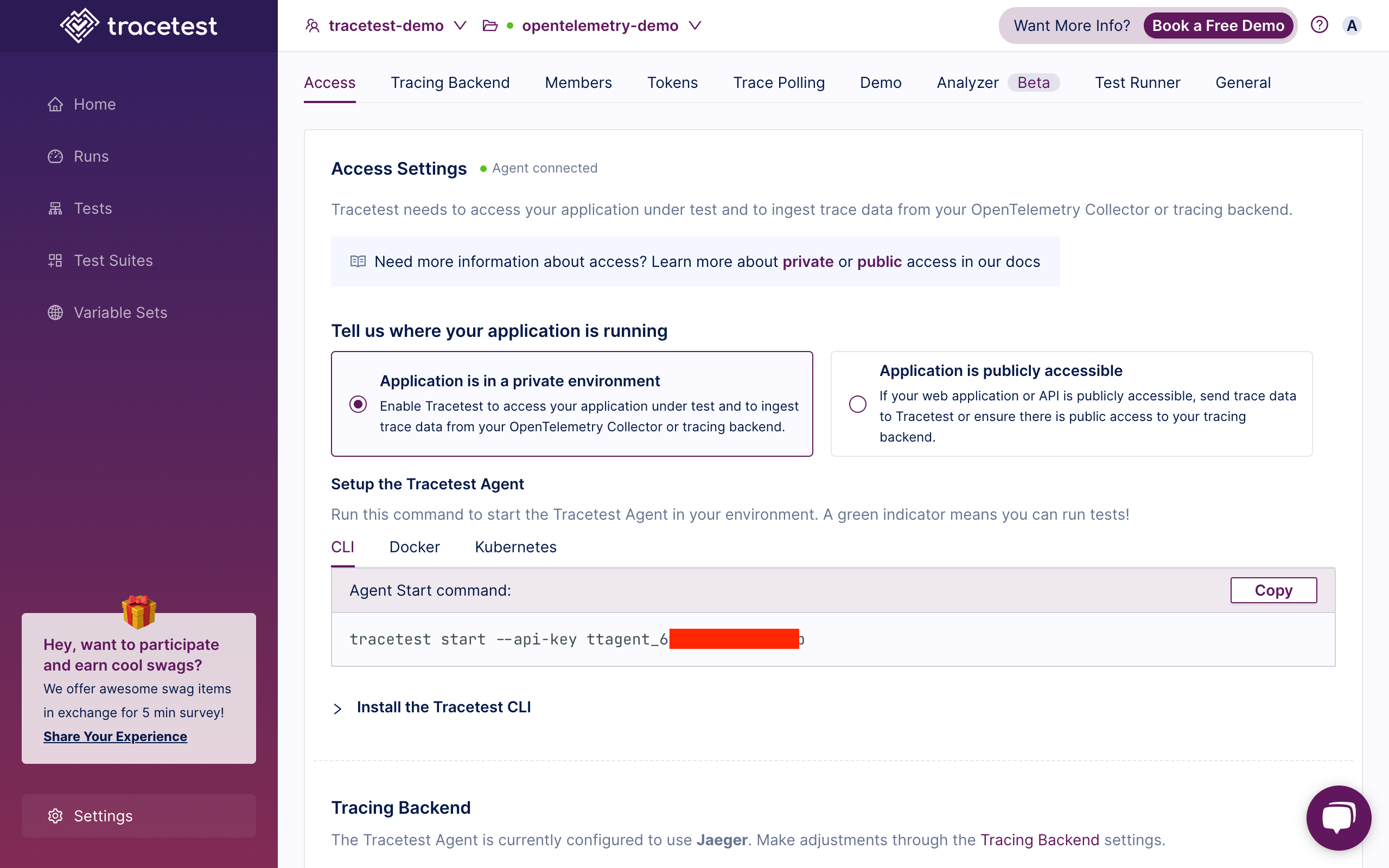Screen dimensions: 1389x868
Task: Click the Settings sidebar icon
Action: point(56,816)
